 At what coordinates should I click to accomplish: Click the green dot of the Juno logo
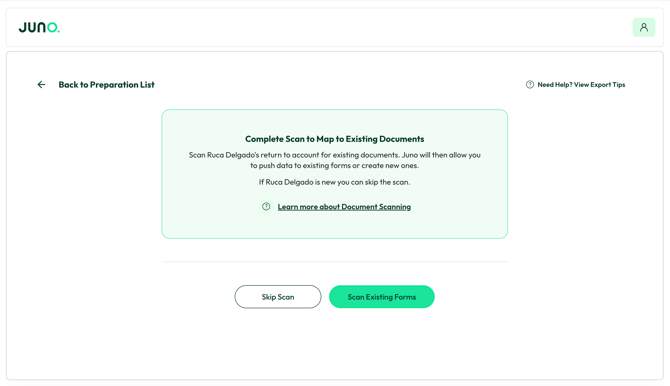point(58,31)
